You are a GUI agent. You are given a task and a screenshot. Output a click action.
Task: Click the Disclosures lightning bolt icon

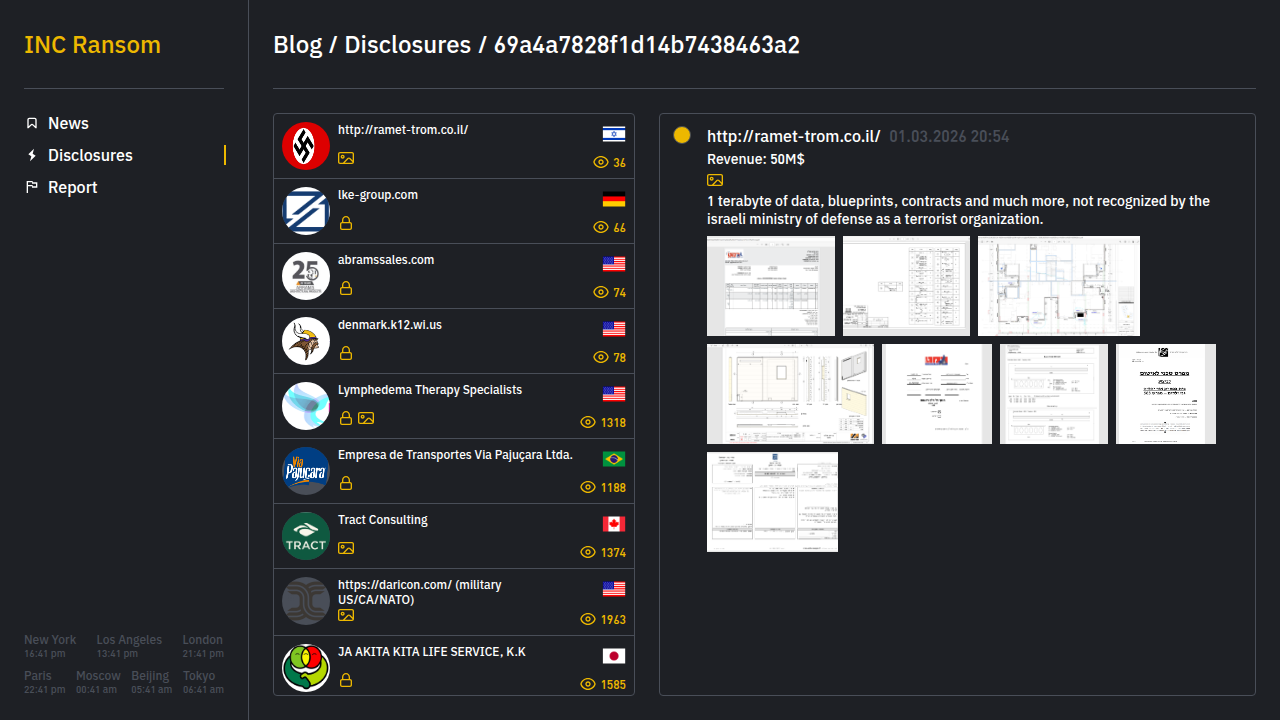click(x=32, y=155)
